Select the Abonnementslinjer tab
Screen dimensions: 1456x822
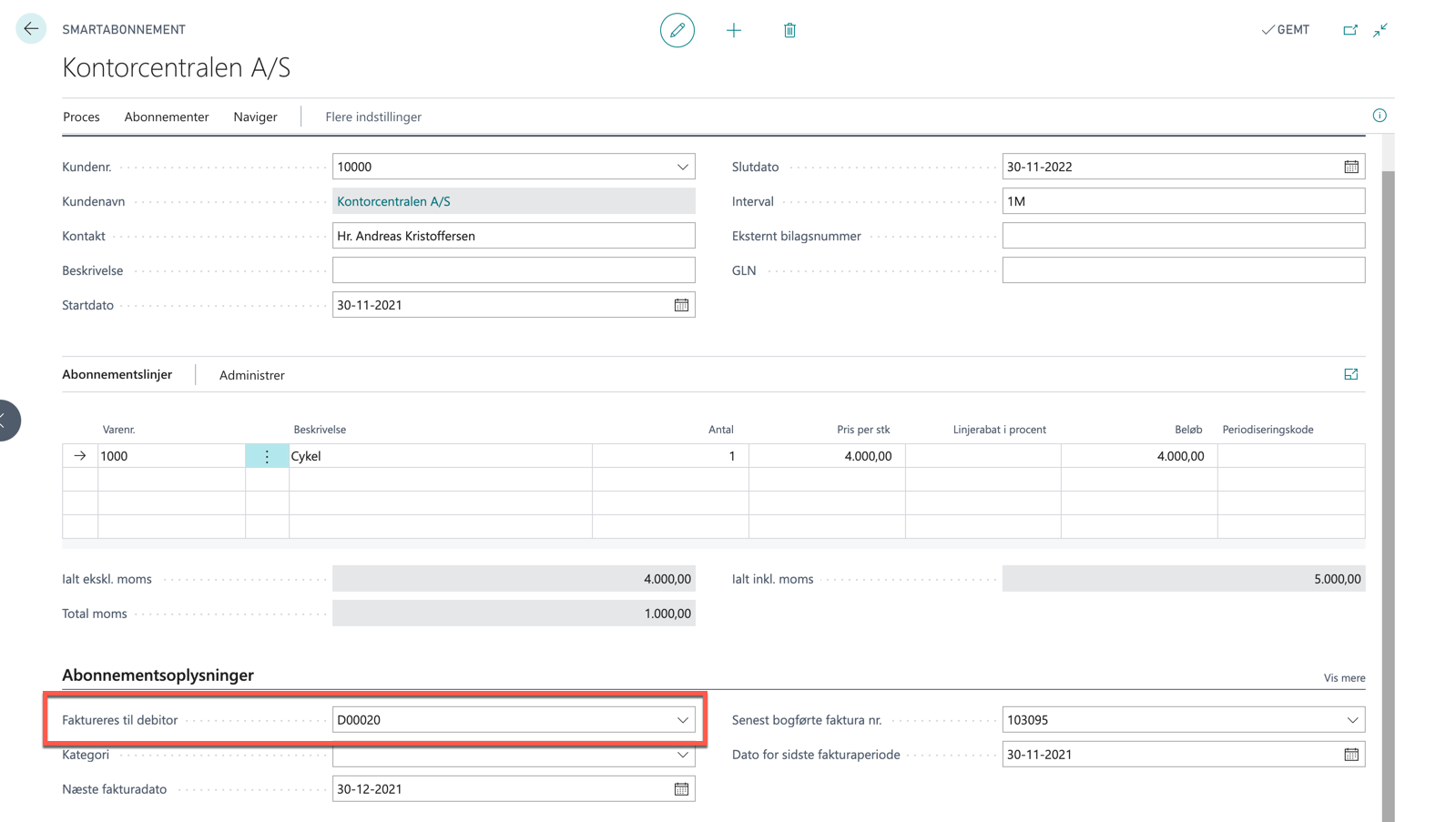coord(117,374)
